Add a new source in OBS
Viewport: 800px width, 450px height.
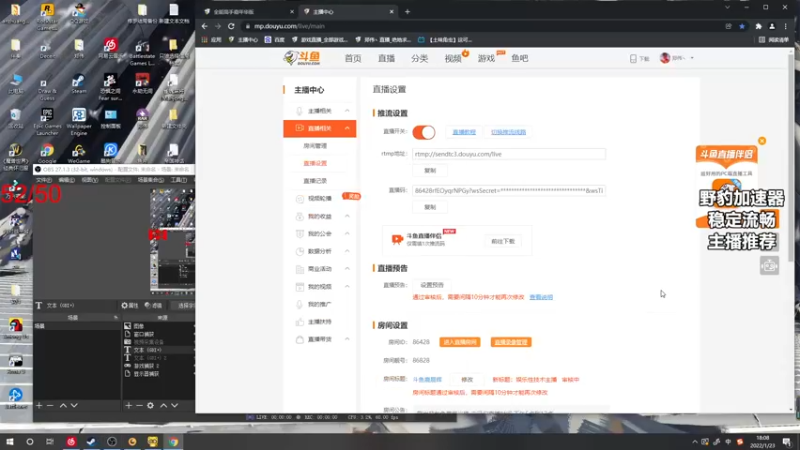(x=129, y=405)
